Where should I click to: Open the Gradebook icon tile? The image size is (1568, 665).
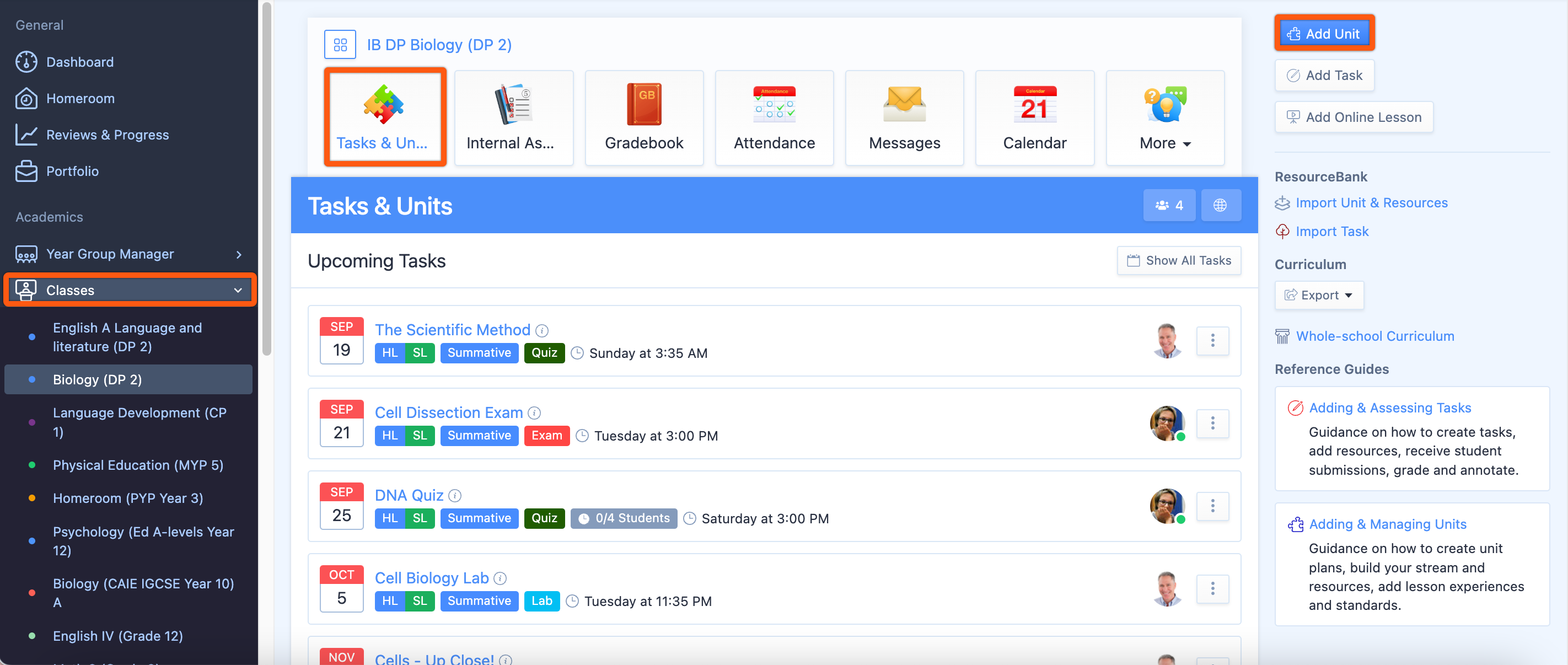(x=643, y=117)
